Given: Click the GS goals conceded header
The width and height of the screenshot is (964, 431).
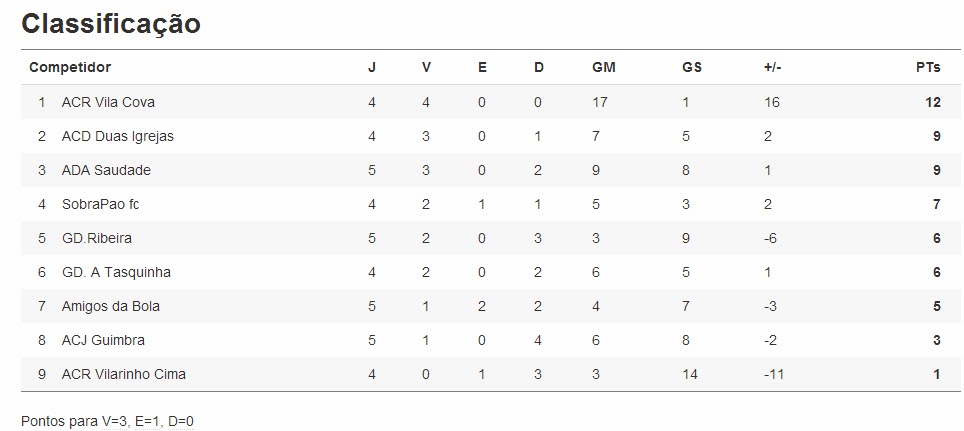Looking at the screenshot, I should 691,67.
